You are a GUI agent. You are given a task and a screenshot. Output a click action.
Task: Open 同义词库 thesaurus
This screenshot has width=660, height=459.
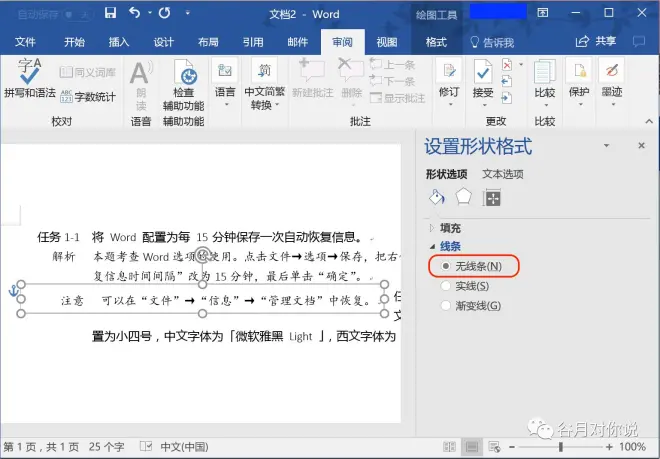(x=88, y=72)
